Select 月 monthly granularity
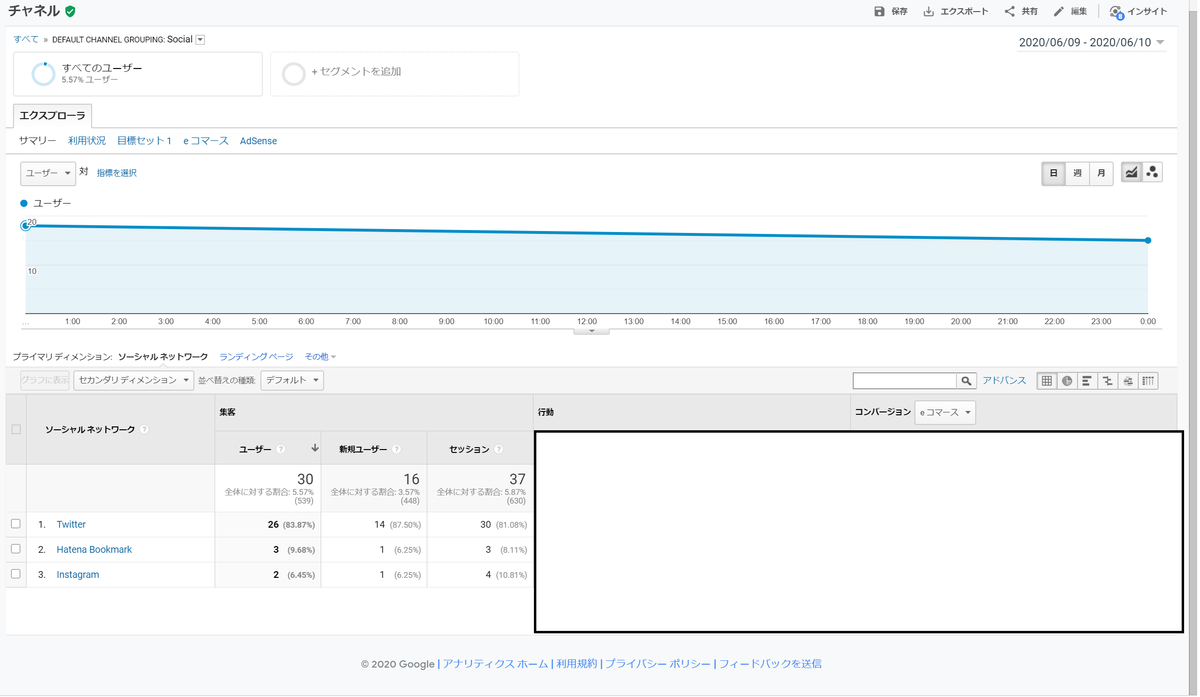Screen dimensions: 1200x697 1101,173
